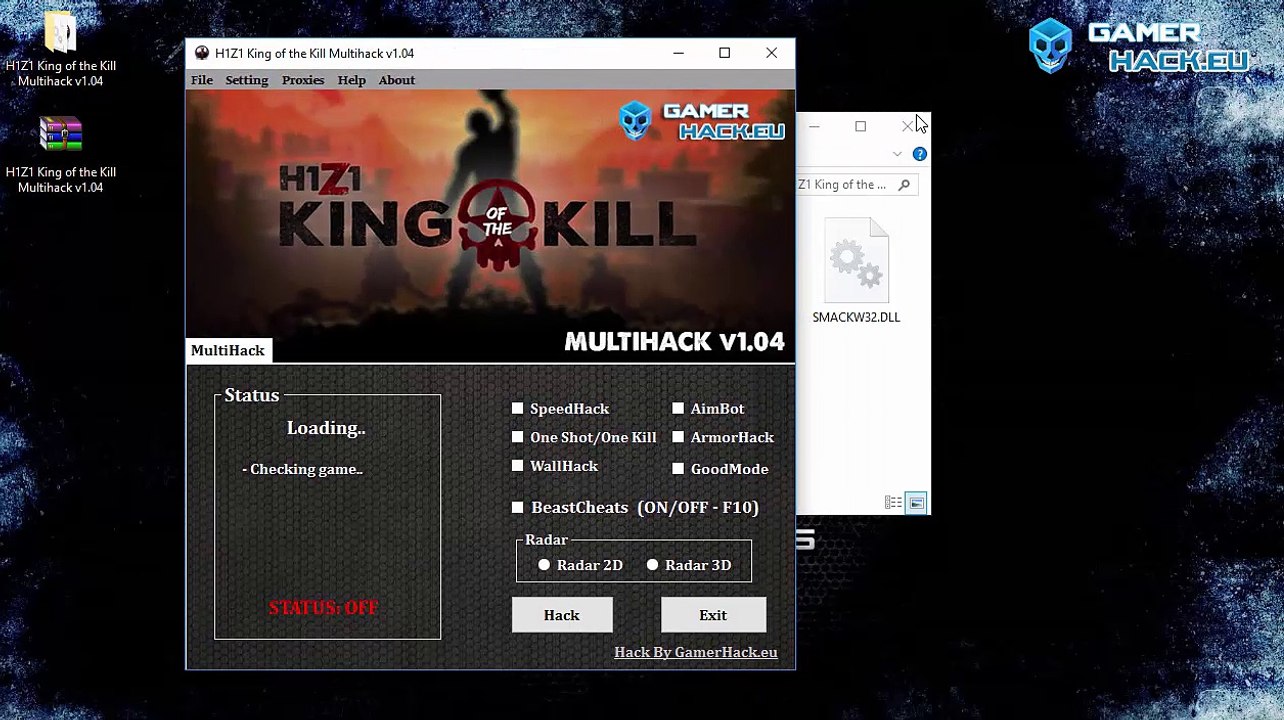Switch Explorer to large icons view

coord(916,503)
